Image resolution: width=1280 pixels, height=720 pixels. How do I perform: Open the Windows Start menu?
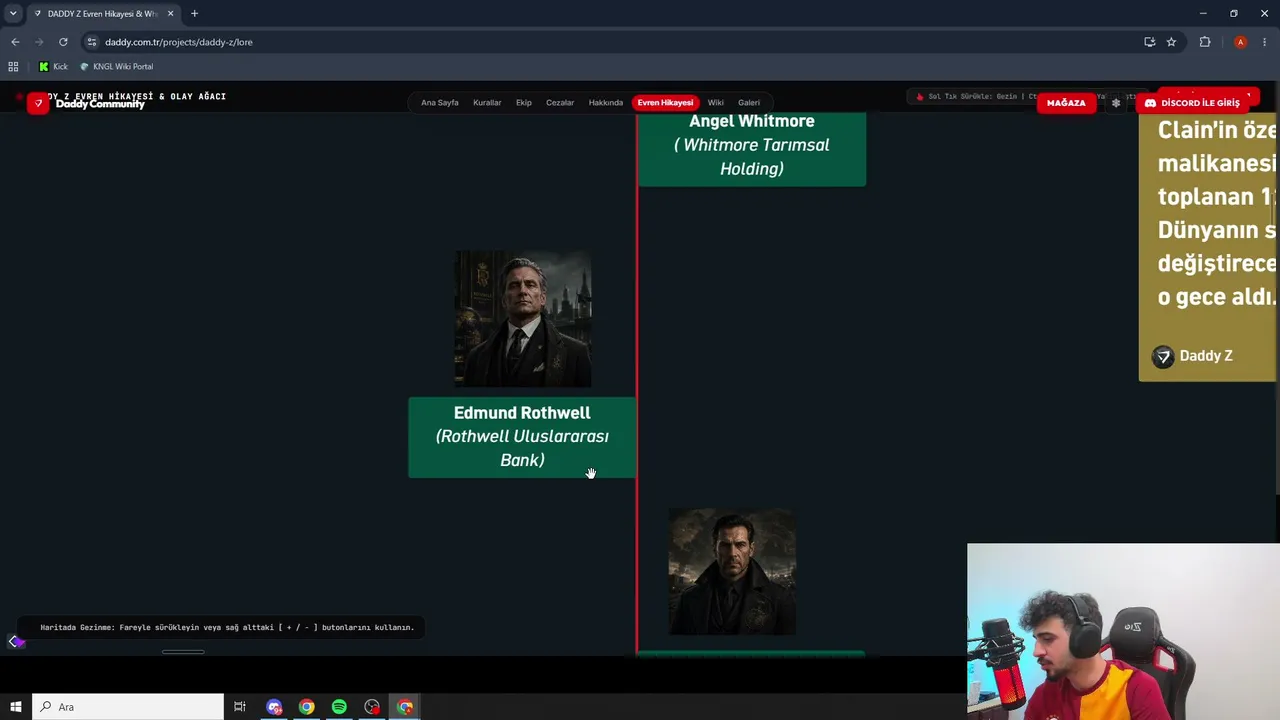point(15,707)
